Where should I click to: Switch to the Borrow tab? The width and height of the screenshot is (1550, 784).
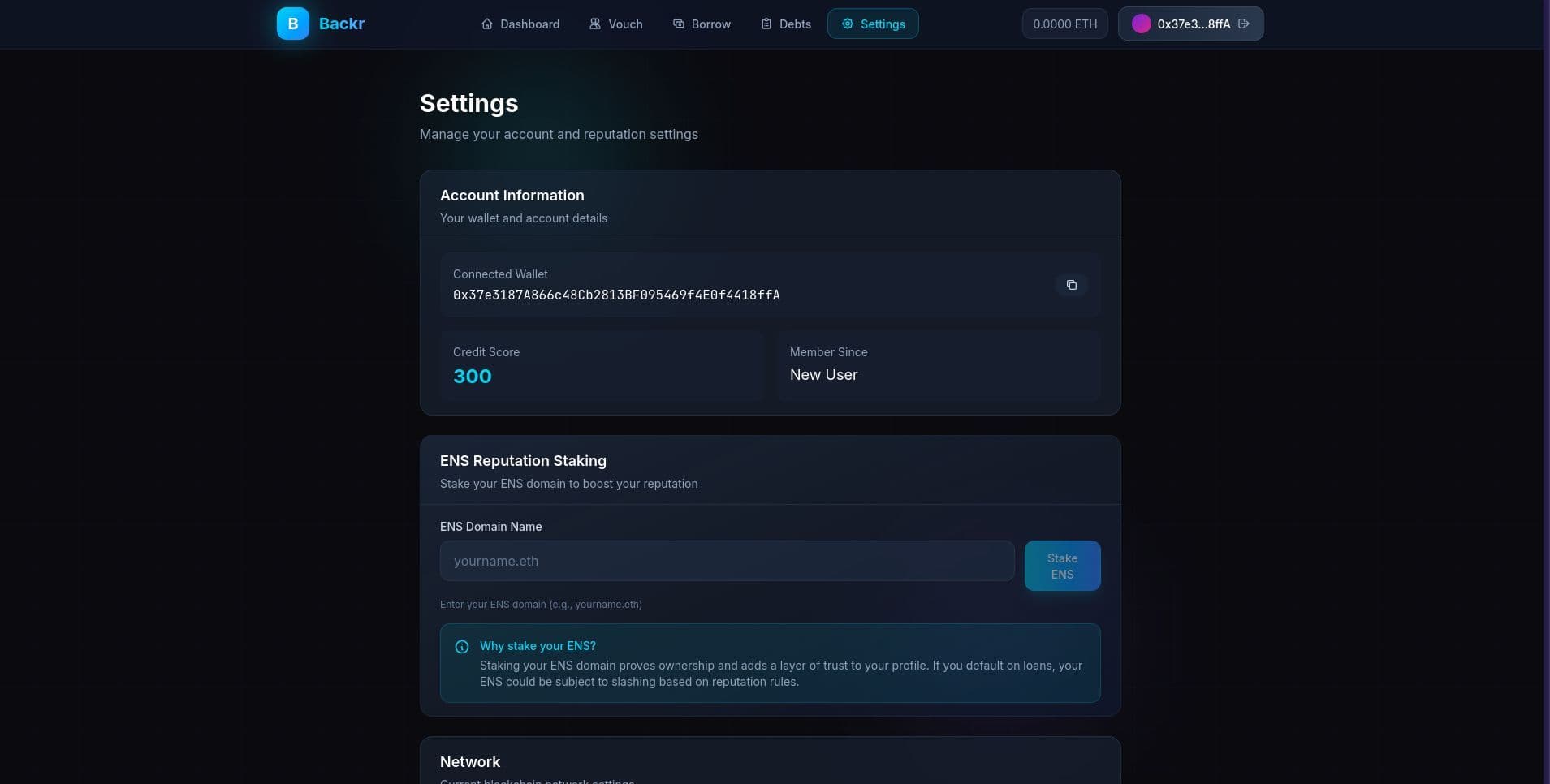709,24
